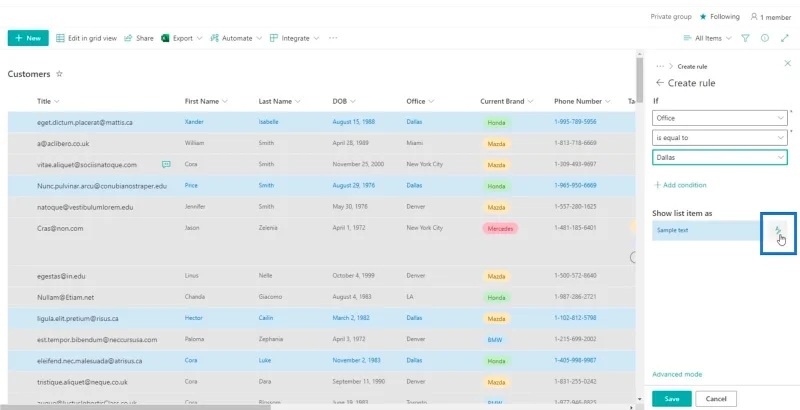Click the Nullam@Etiam.net title

[65, 297]
